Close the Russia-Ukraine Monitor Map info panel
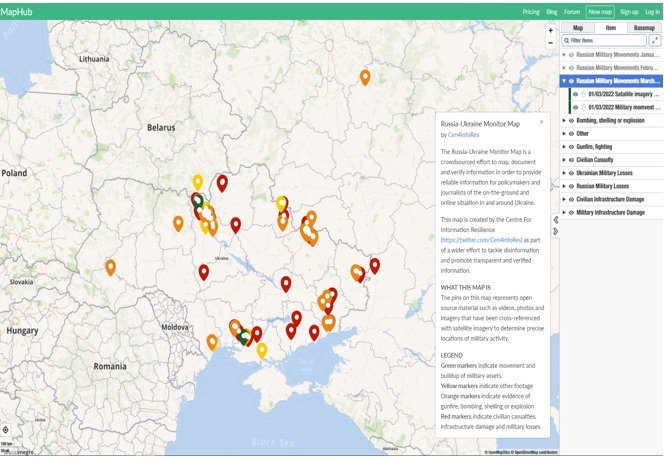The height and width of the screenshot is (458, 664). click(542, 121)
